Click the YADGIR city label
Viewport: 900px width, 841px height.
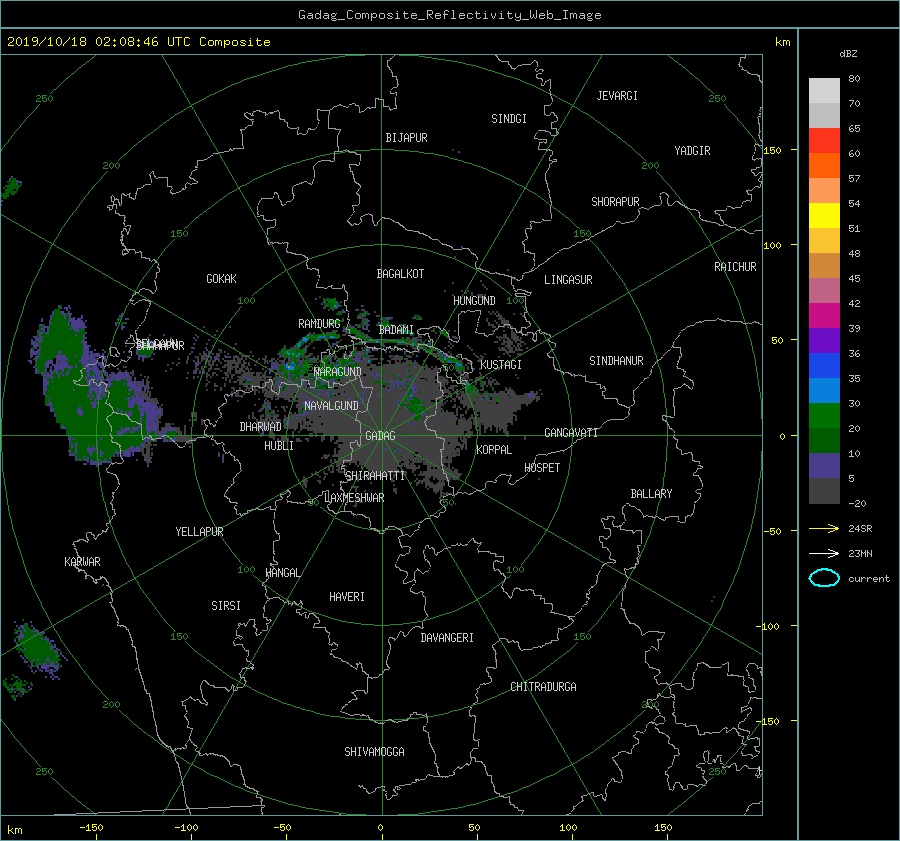pyautogui.click(x=692, y=151)
